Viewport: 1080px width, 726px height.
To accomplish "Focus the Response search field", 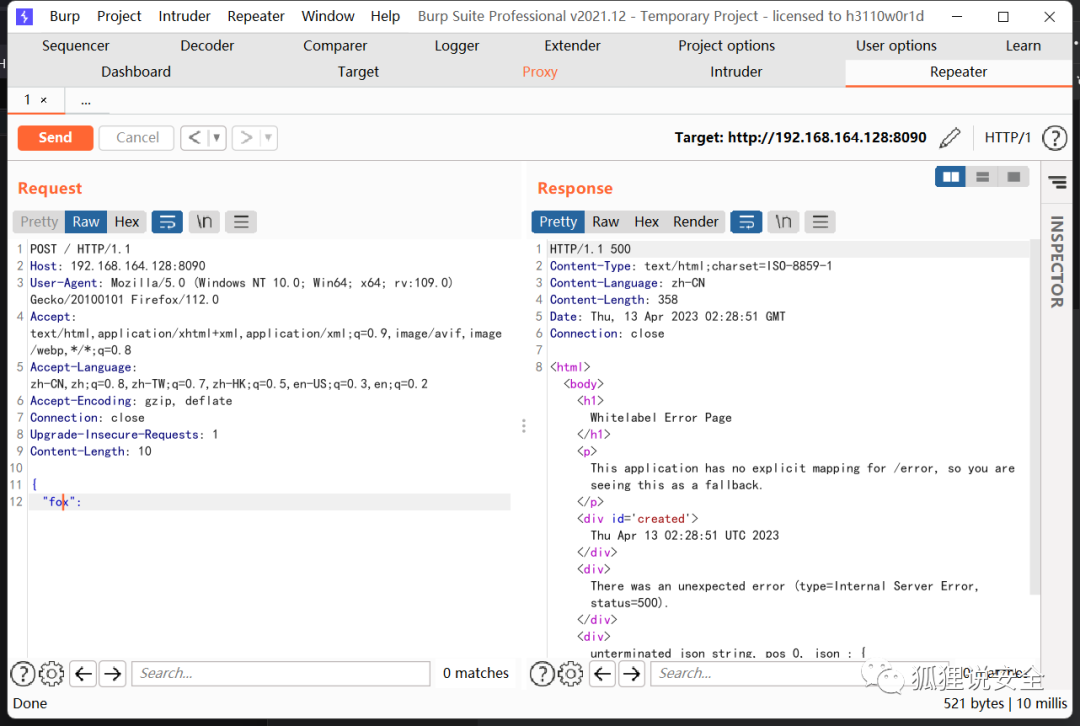I will coord(799,673).
